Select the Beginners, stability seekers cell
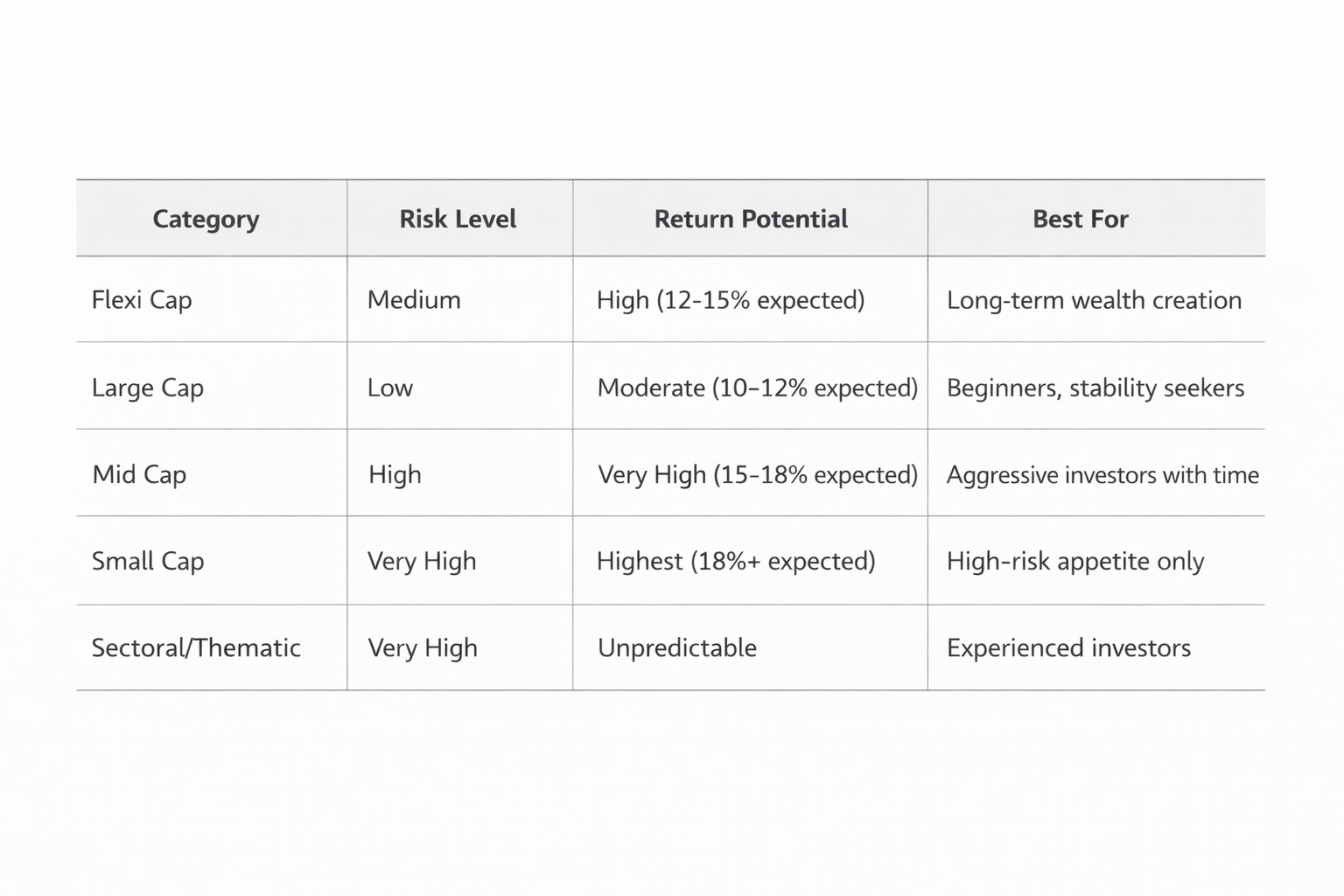Screen dimensions: 1344x896 (x=1095, y=388)
